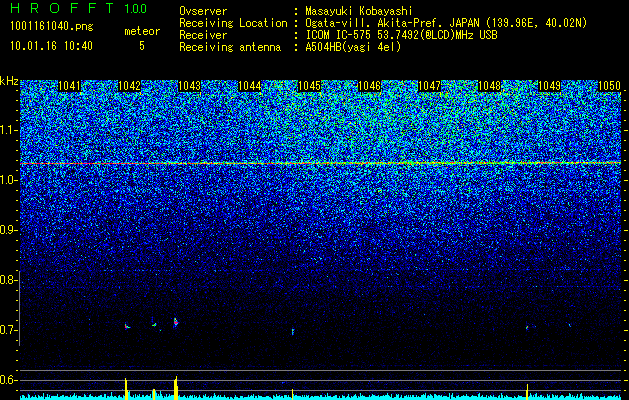Click the 1048 time marker
Viewport: 629px width, 400px height.
point(490,86)
